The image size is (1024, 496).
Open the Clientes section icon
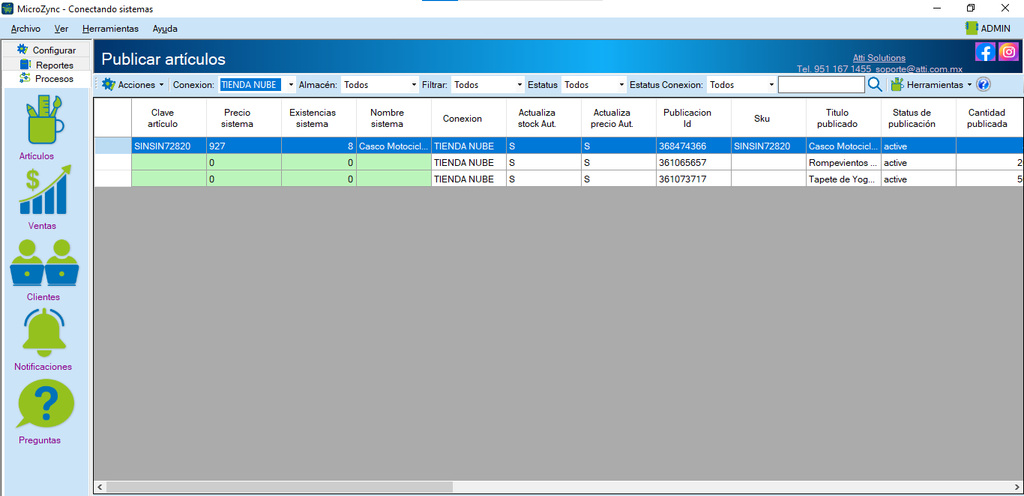(x=44, y=263)
